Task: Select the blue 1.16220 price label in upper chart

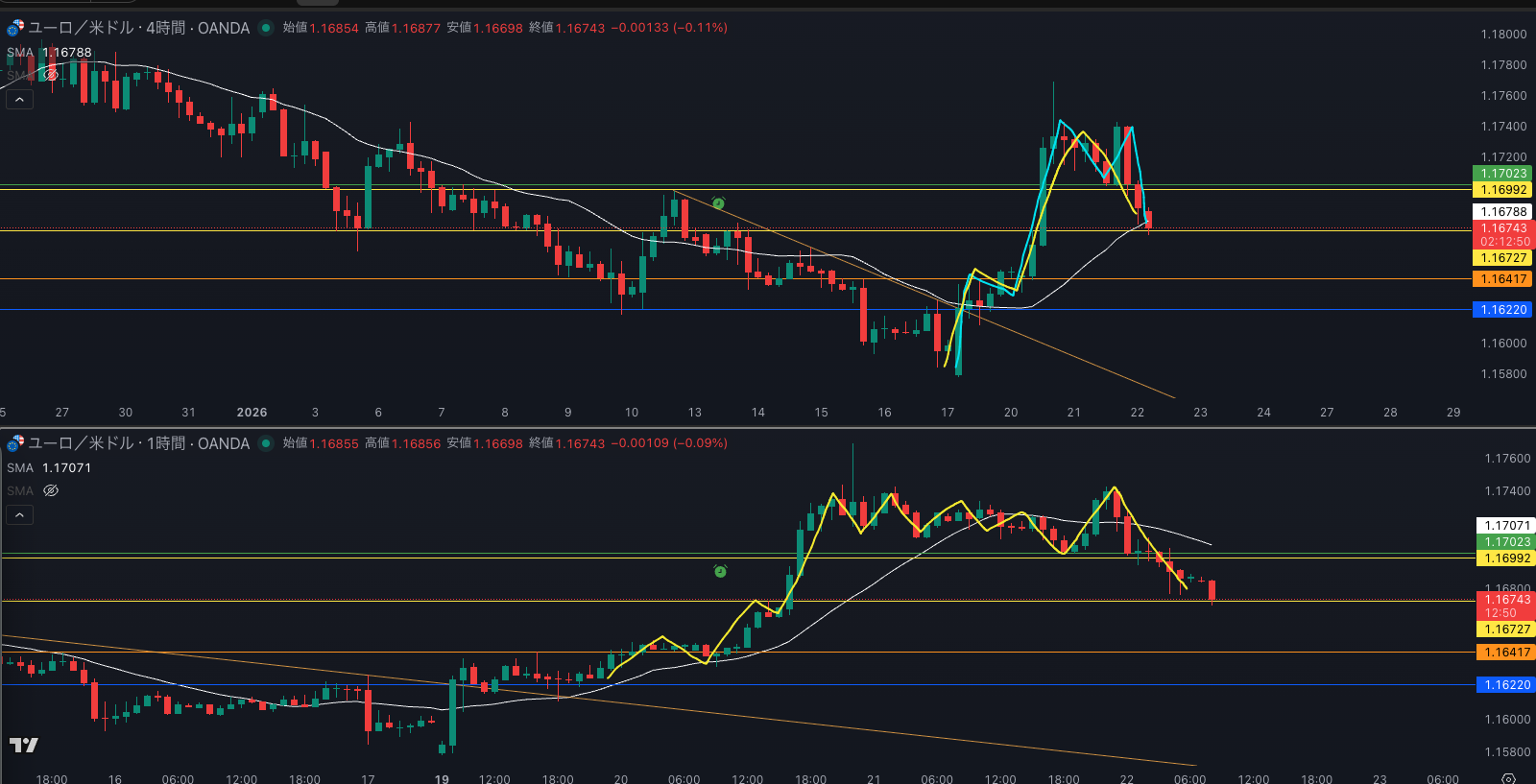Action: [x=1502, y=310]
